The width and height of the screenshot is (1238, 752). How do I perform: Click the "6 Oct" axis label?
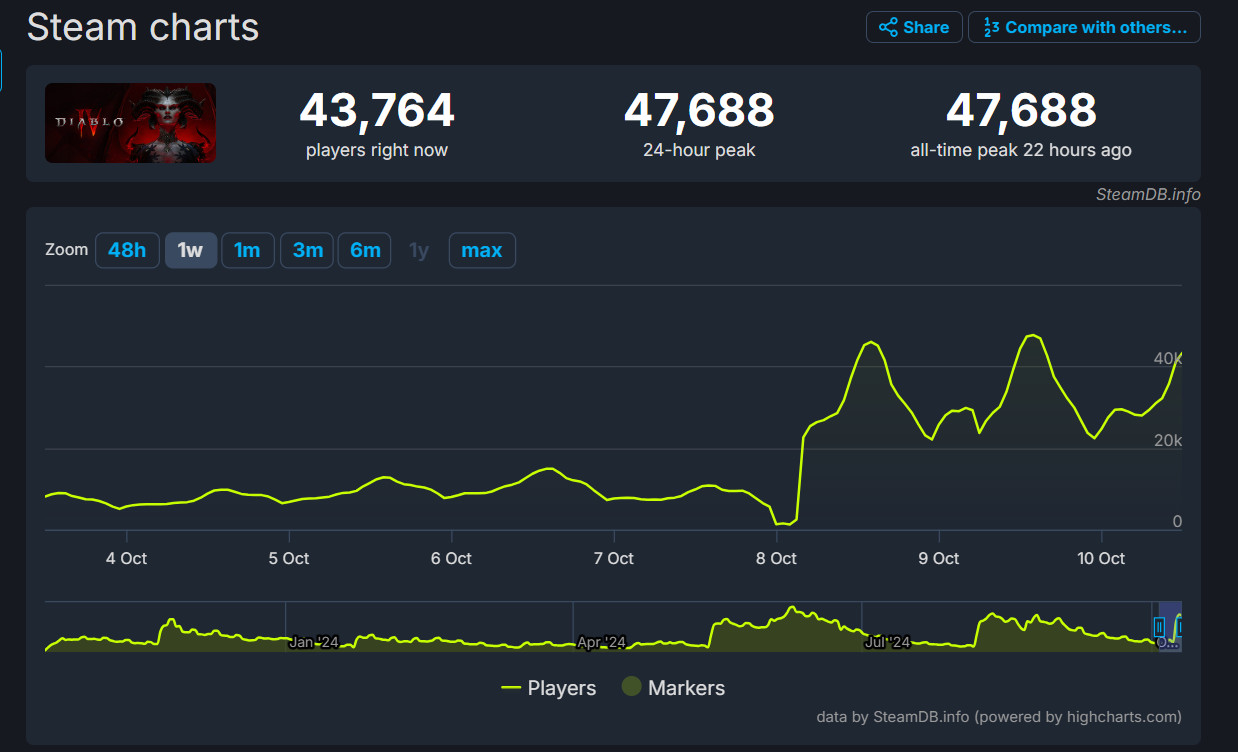tap(451, 558)
